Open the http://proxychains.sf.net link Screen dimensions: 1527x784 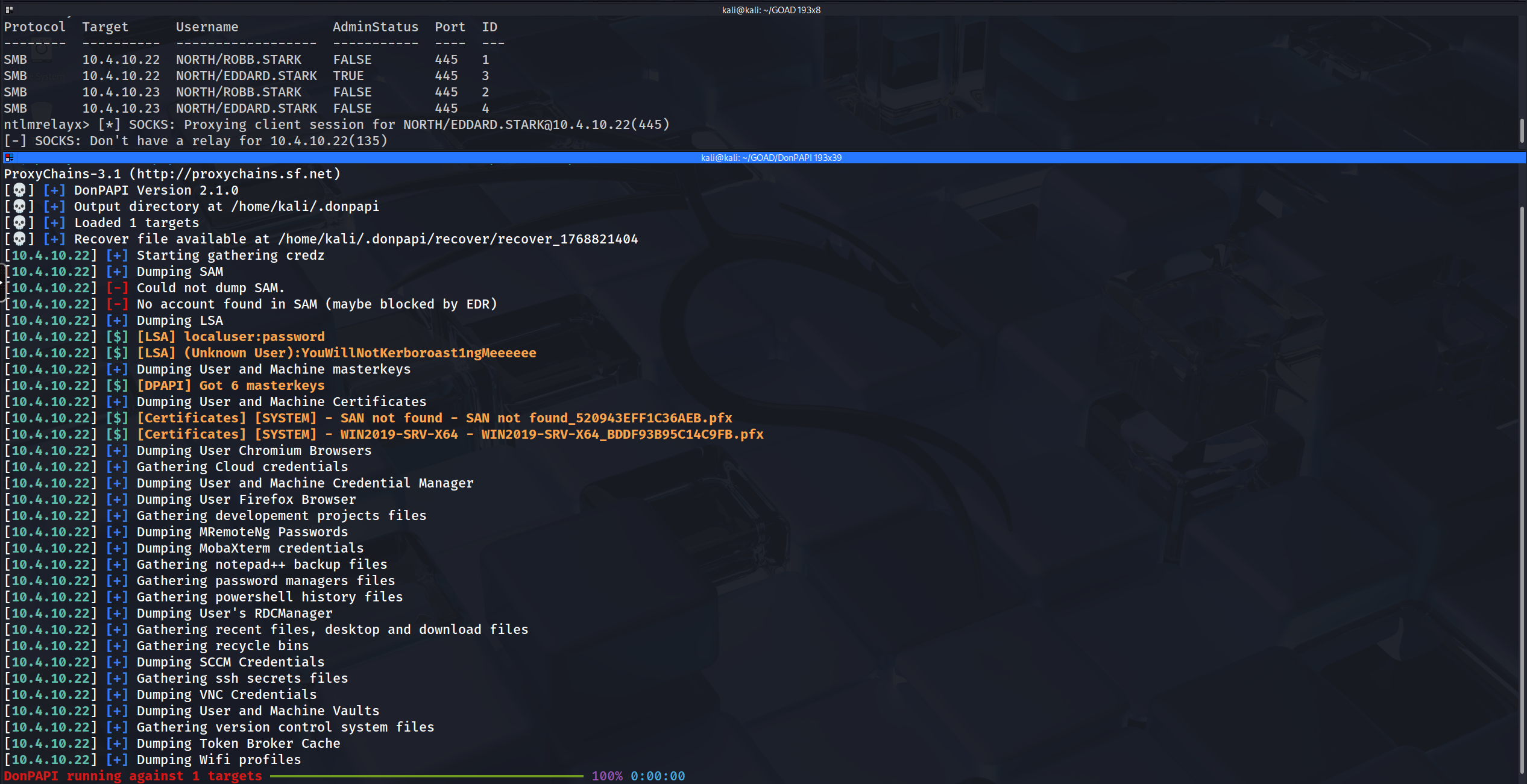coord(235,174)
